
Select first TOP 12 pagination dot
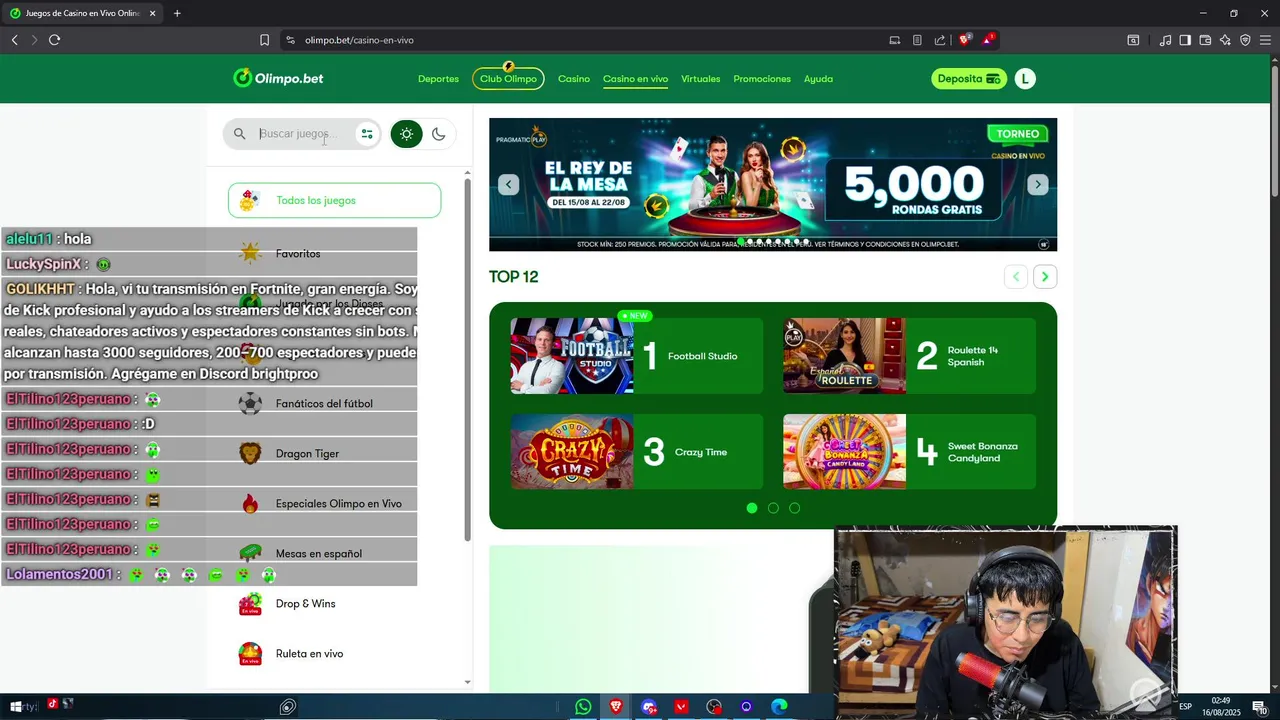click(x=752, y=508)
